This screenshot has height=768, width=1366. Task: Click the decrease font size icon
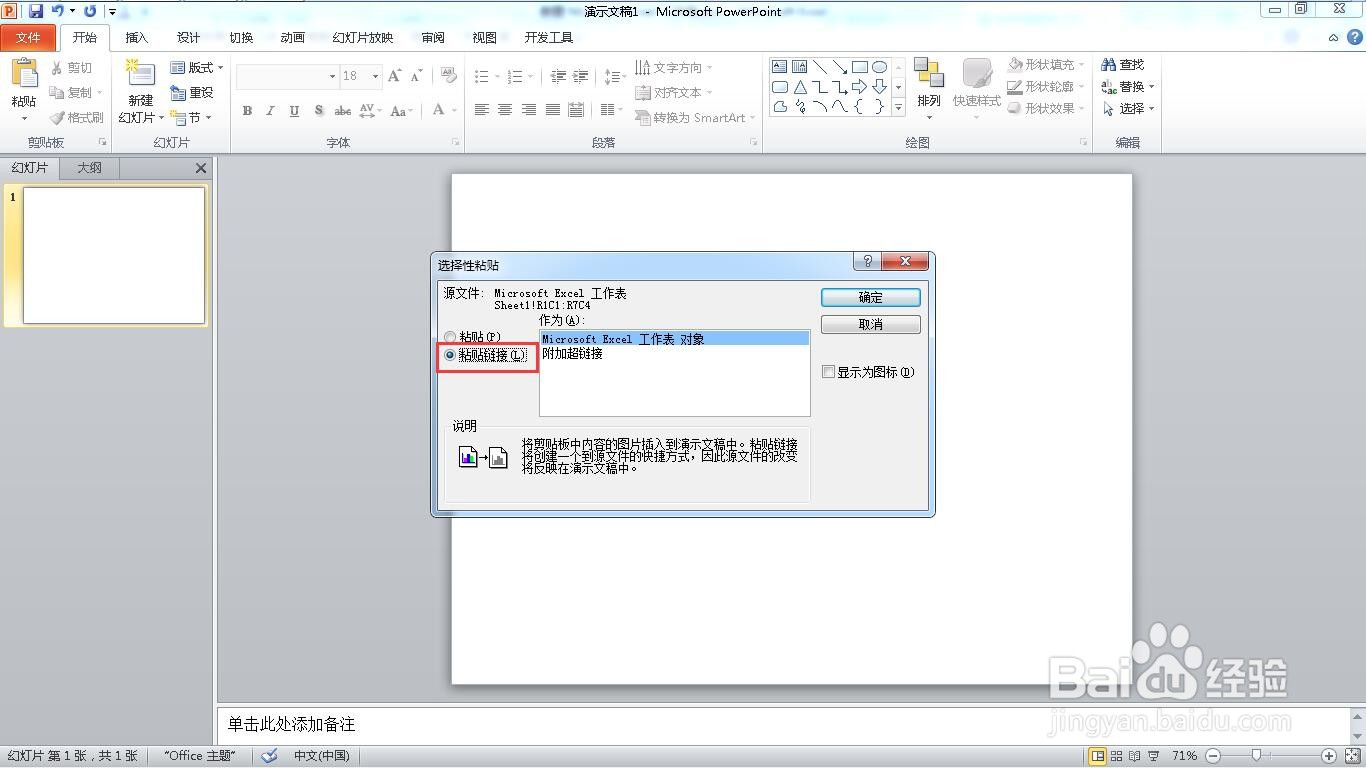pos(414,76)
